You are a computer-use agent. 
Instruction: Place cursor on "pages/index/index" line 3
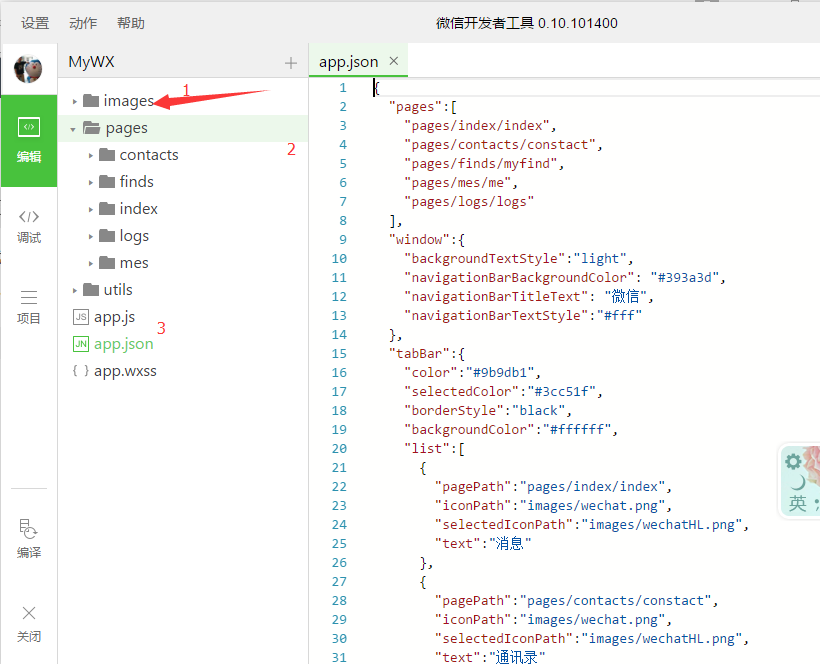(x=476, y=125)
